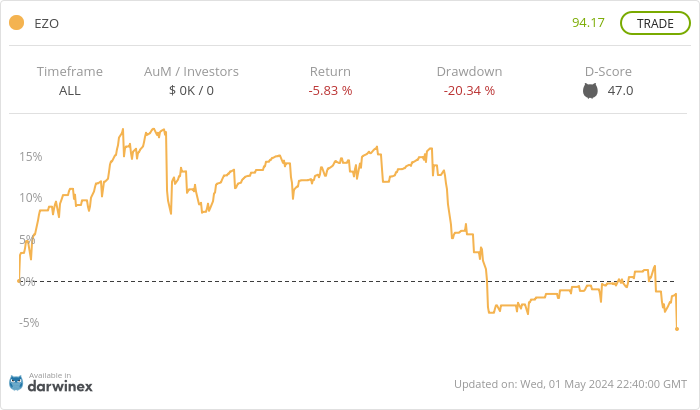This screenshot has height=410, width=700.
Task: Click the 94.17 quote value
Action: [x=588, y=23]
